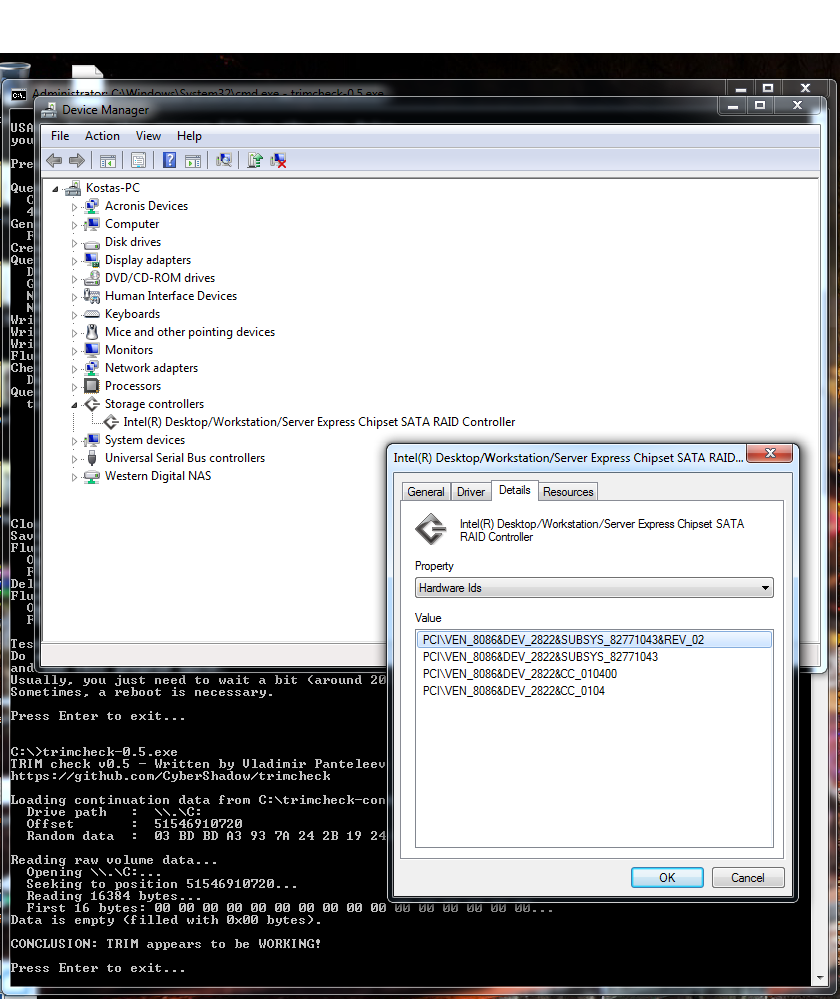Expand the Disk drives node
840x999 pixels.
[x=74, y=243]
